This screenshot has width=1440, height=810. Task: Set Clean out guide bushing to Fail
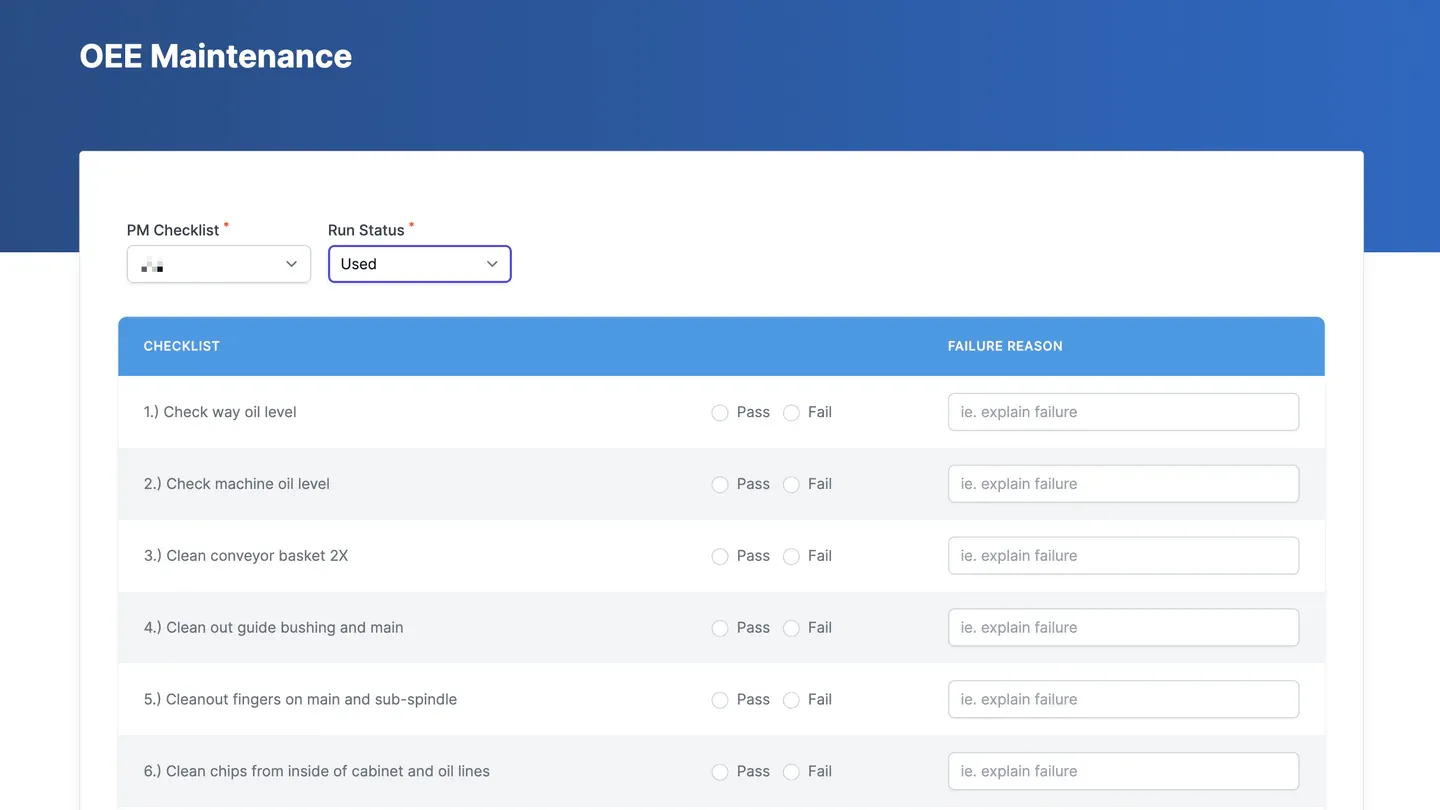791,629
